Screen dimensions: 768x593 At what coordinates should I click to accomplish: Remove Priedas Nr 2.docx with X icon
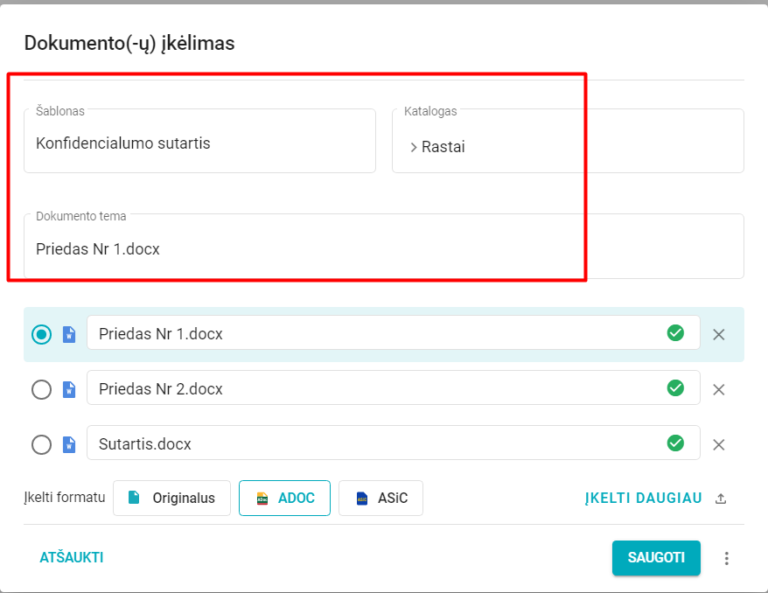pyautogui.click(x=718, y=389)
